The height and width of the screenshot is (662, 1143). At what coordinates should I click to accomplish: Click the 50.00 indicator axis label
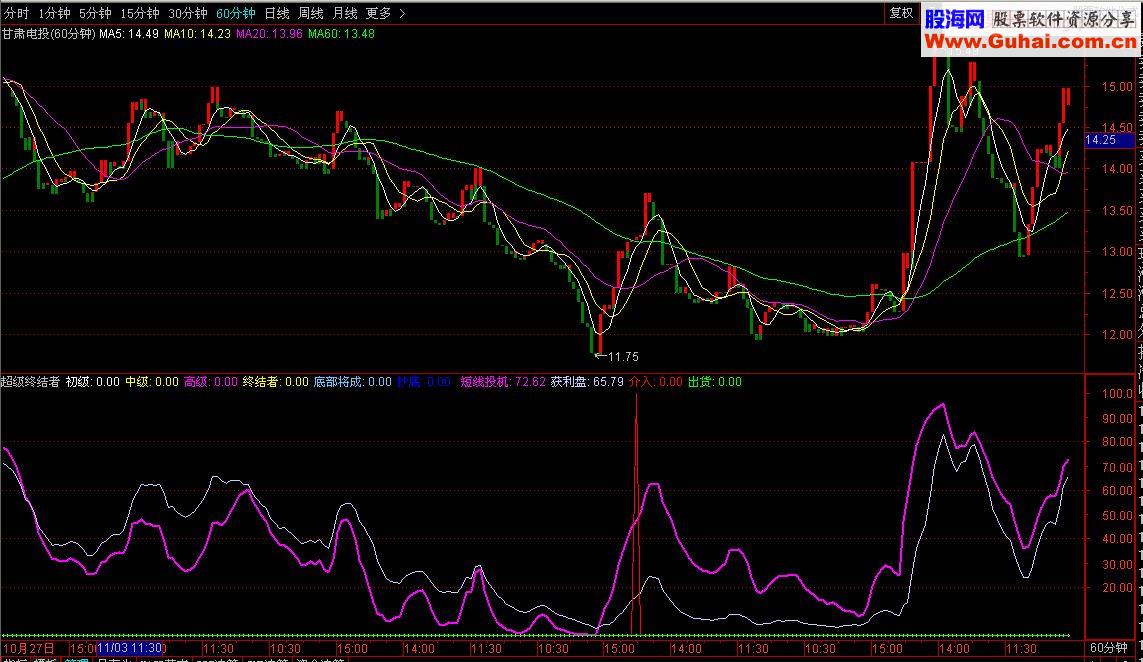tap(1117, 515)
